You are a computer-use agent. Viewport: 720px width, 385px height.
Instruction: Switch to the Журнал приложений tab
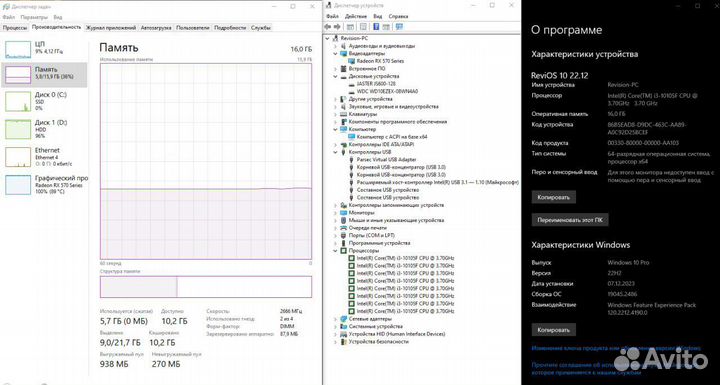(111, 28)
